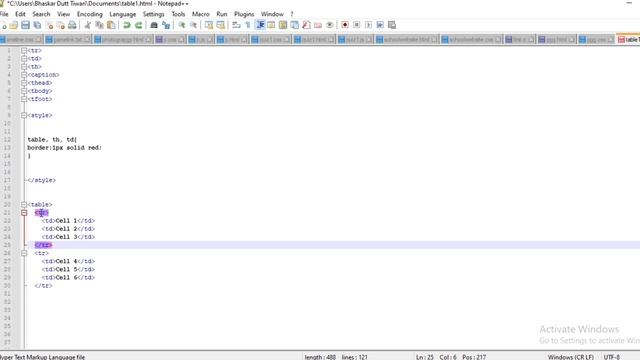Click the 'length : 488' status field
This screenshot has width=640, height=360.
[x=320, y=357]
